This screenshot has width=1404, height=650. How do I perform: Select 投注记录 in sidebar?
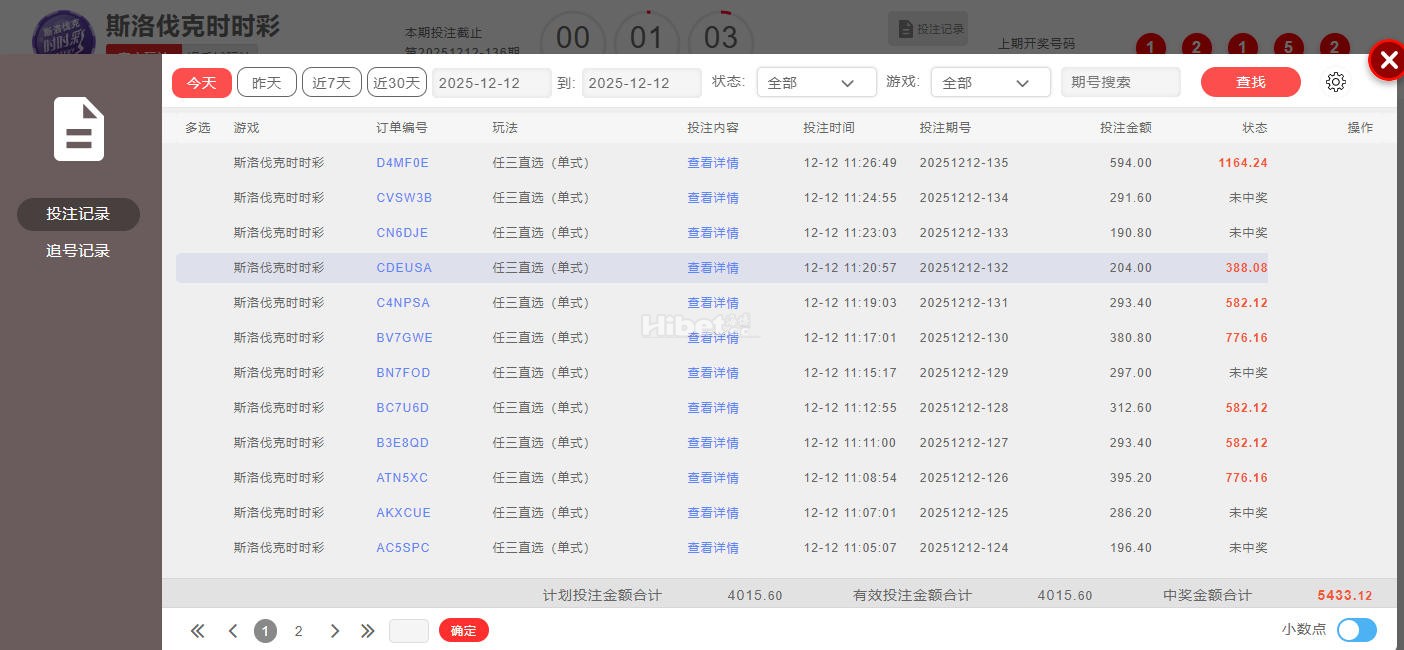tap(78, 214)
